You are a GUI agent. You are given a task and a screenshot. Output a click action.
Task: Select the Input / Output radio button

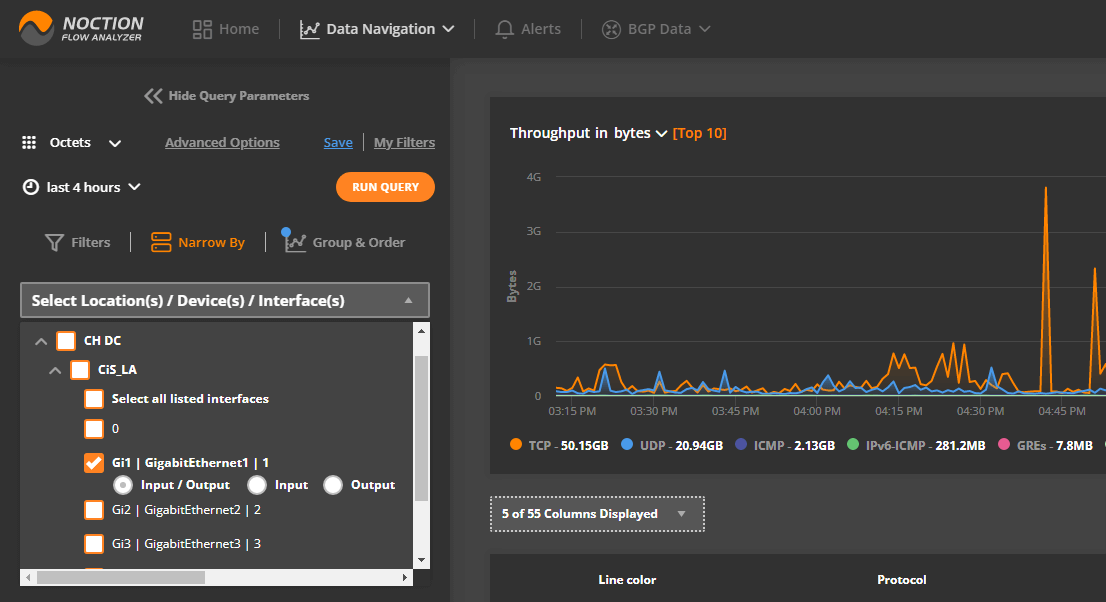click(x=123, y=485)
